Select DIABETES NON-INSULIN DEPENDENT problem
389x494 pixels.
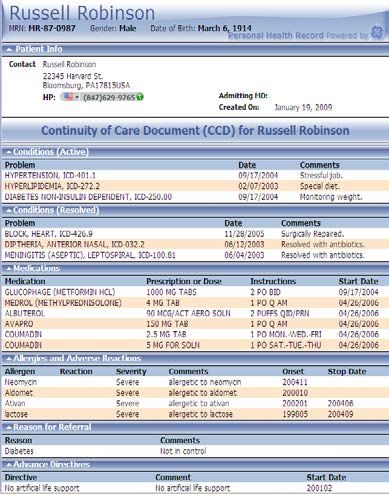click(88, 197)
